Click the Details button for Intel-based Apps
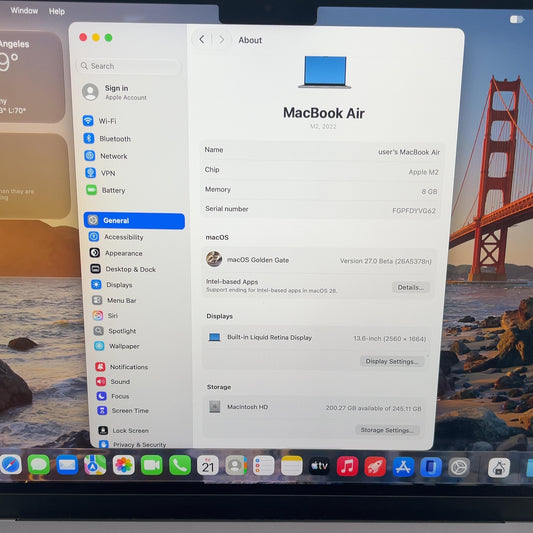533x533 pixels. click(411, 287)
